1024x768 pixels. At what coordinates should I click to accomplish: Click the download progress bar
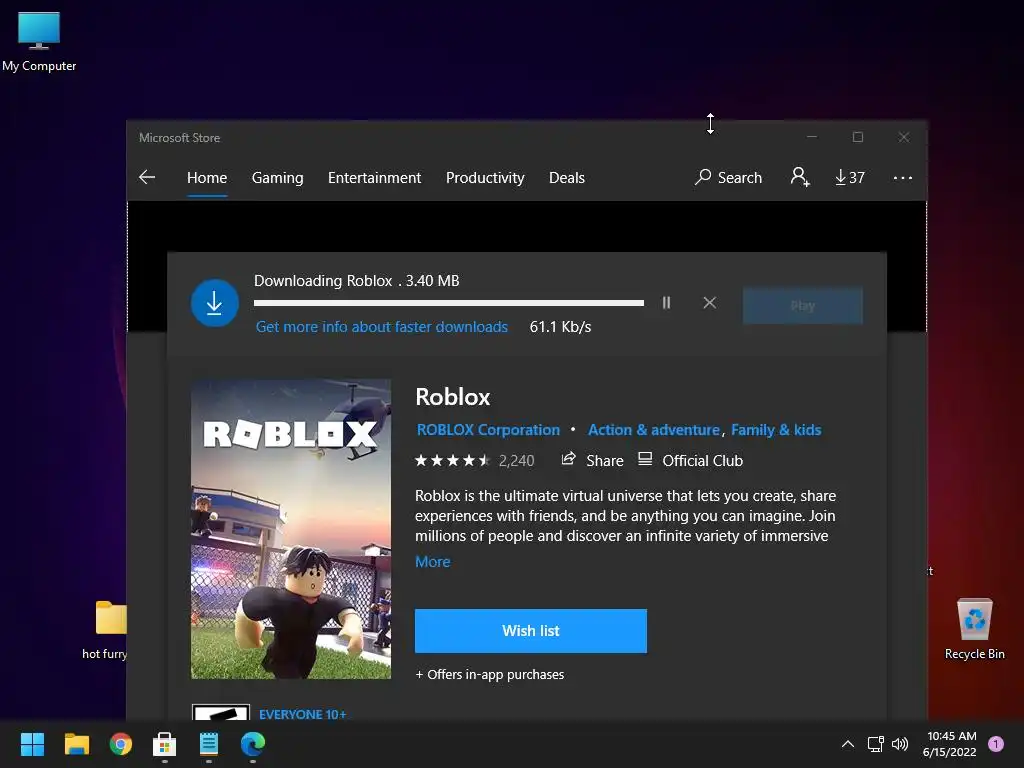(449, 303)
